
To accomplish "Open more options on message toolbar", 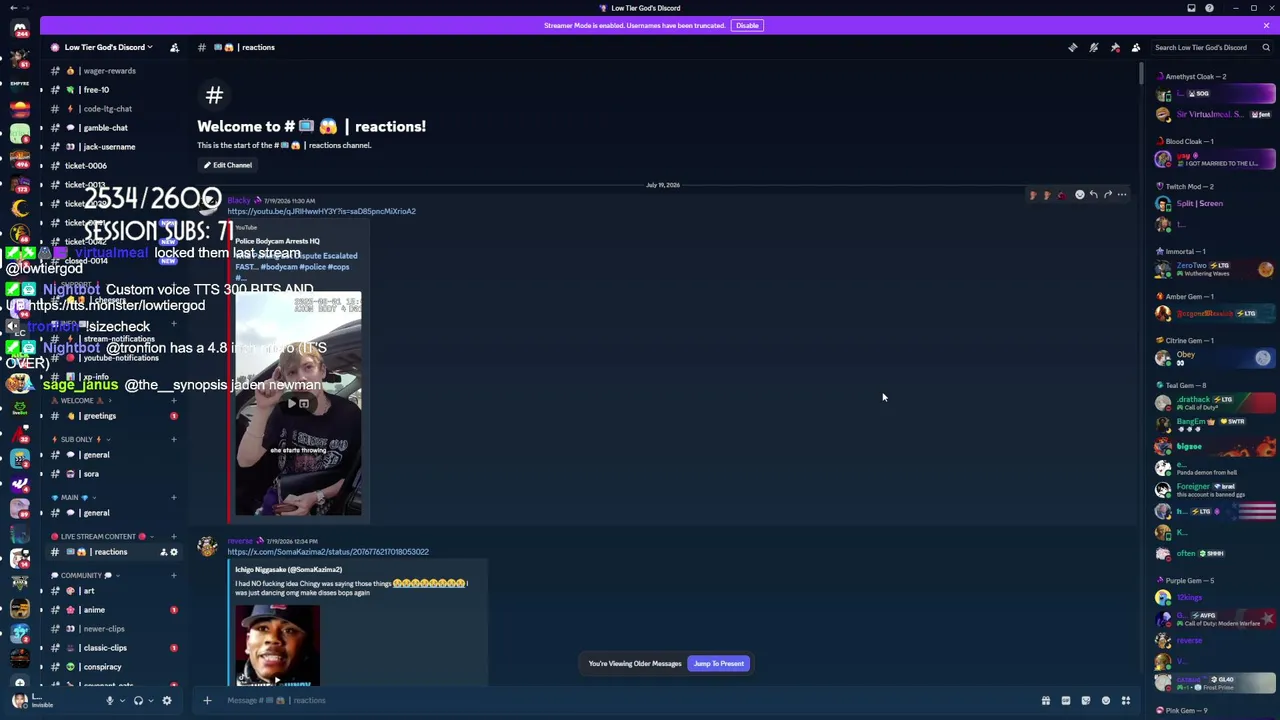I will [1122, 195].
